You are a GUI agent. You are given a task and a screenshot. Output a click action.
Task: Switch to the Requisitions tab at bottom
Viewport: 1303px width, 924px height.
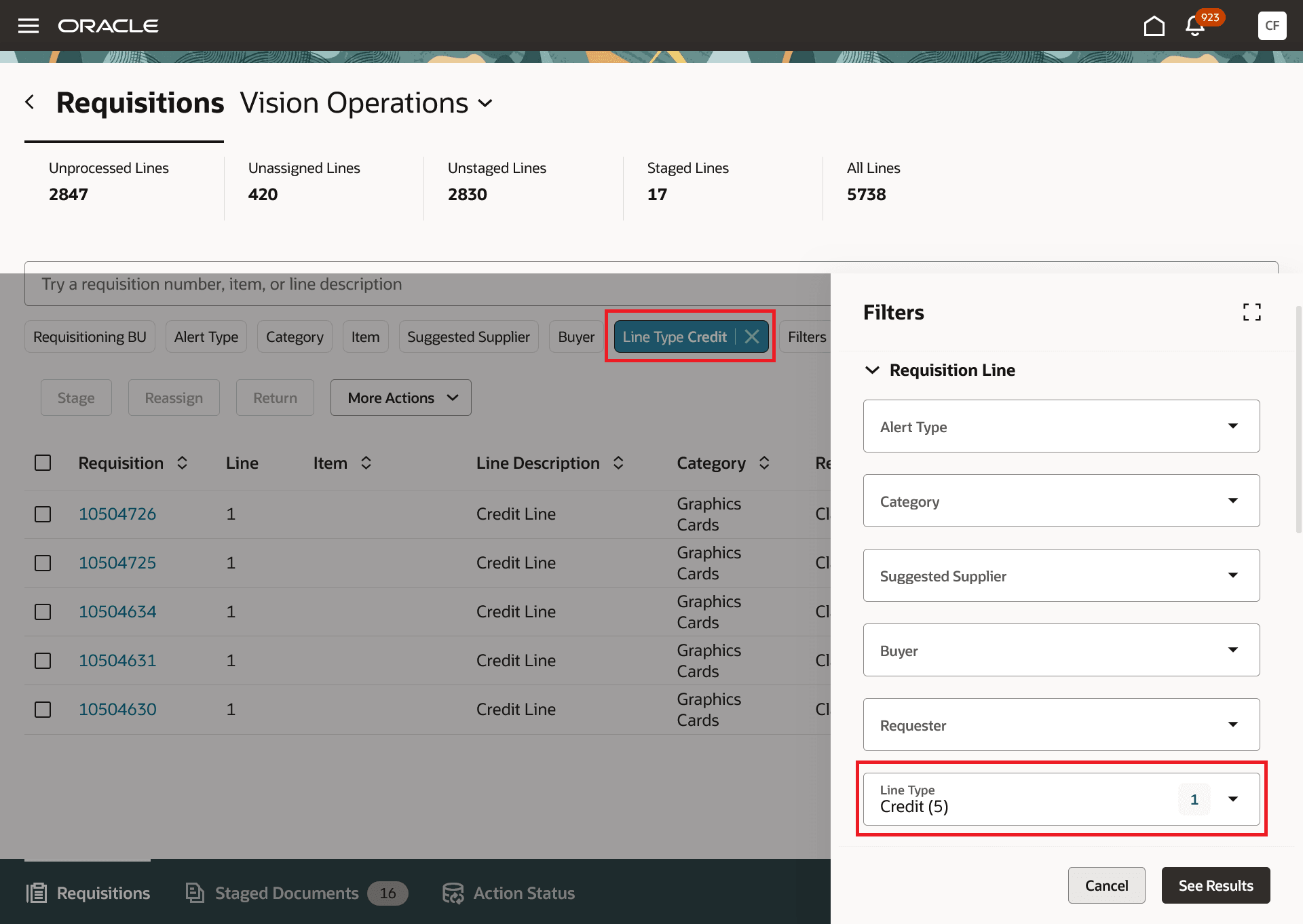tap(88, 893)
